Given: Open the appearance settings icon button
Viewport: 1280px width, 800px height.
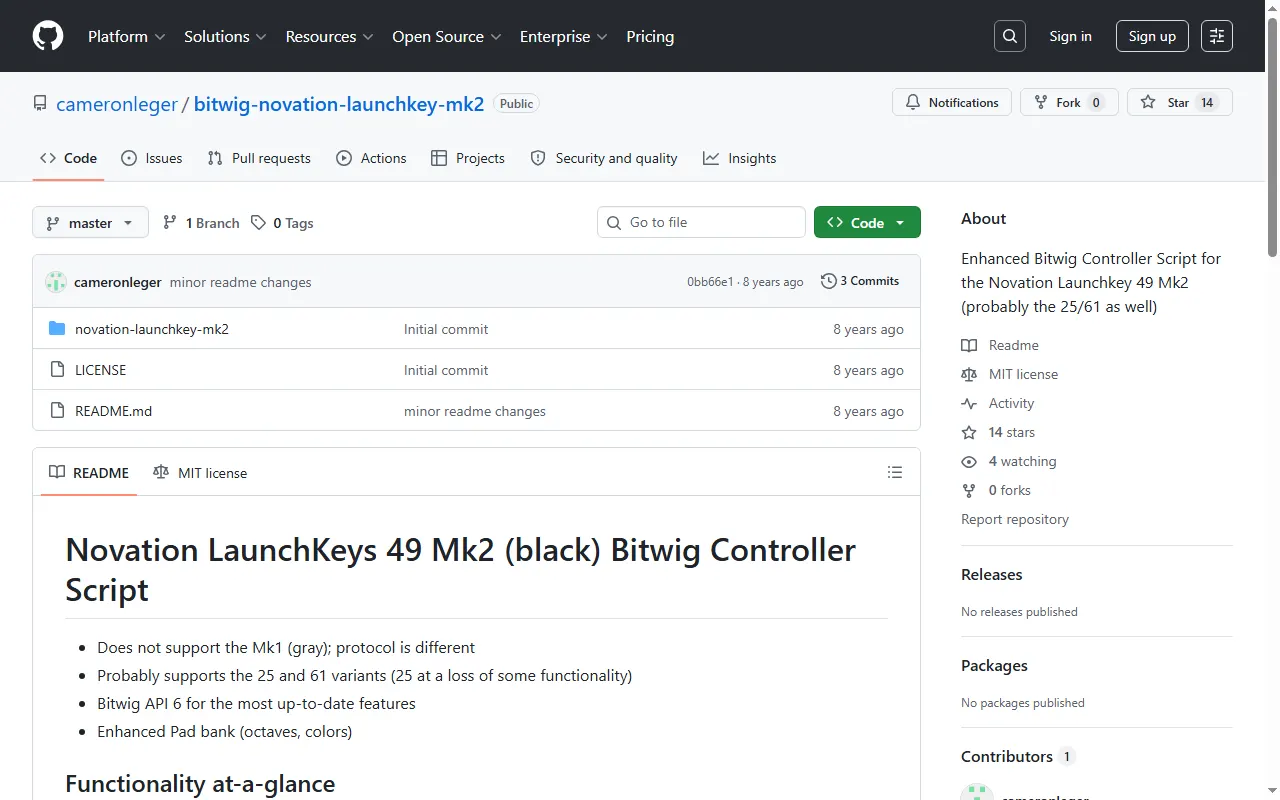Looking at the screenshot, I should coord(1217,36).
